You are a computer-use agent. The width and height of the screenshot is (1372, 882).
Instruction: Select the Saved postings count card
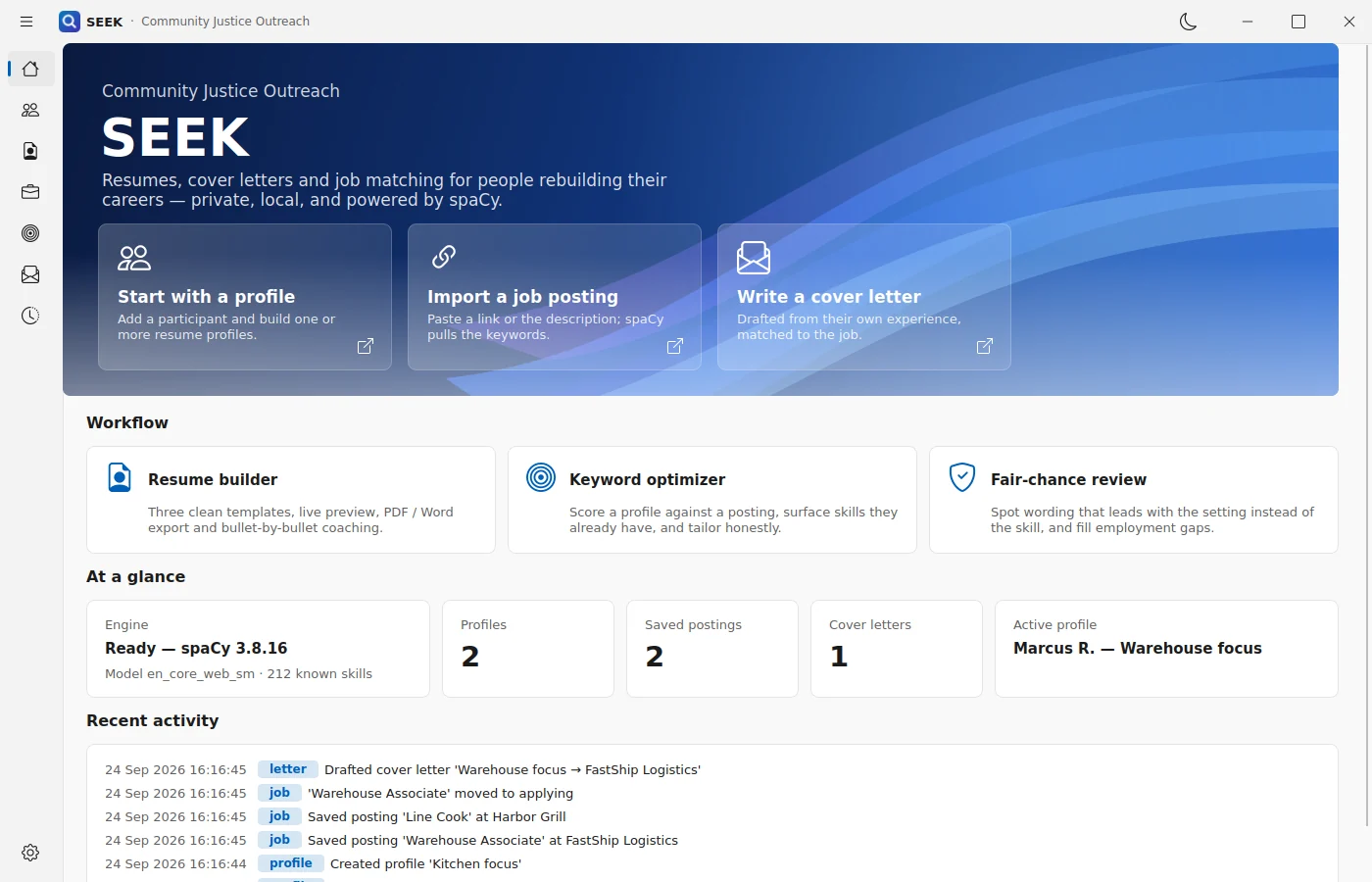pos(712,649)
